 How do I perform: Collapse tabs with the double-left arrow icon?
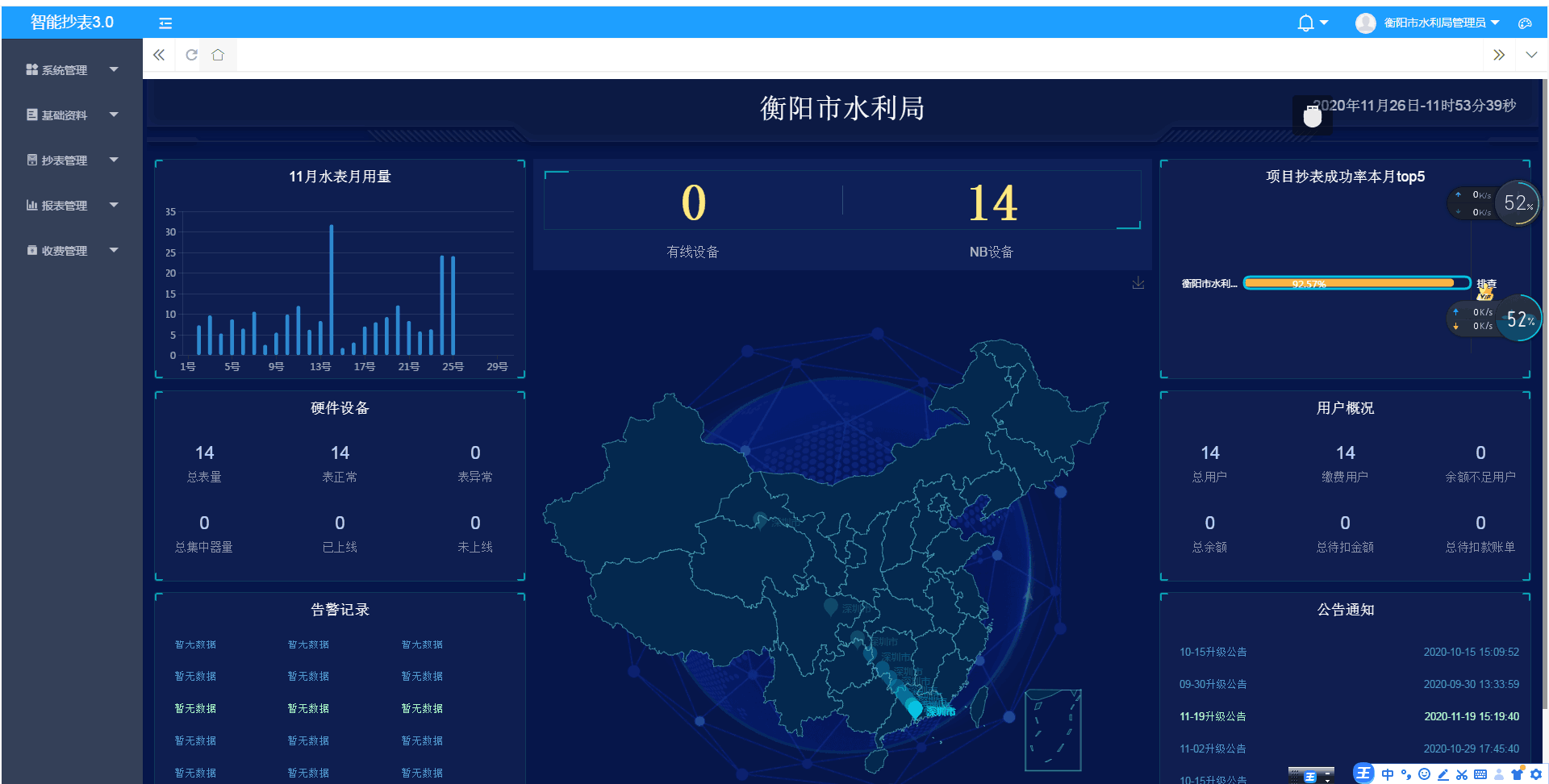point(158,55)
